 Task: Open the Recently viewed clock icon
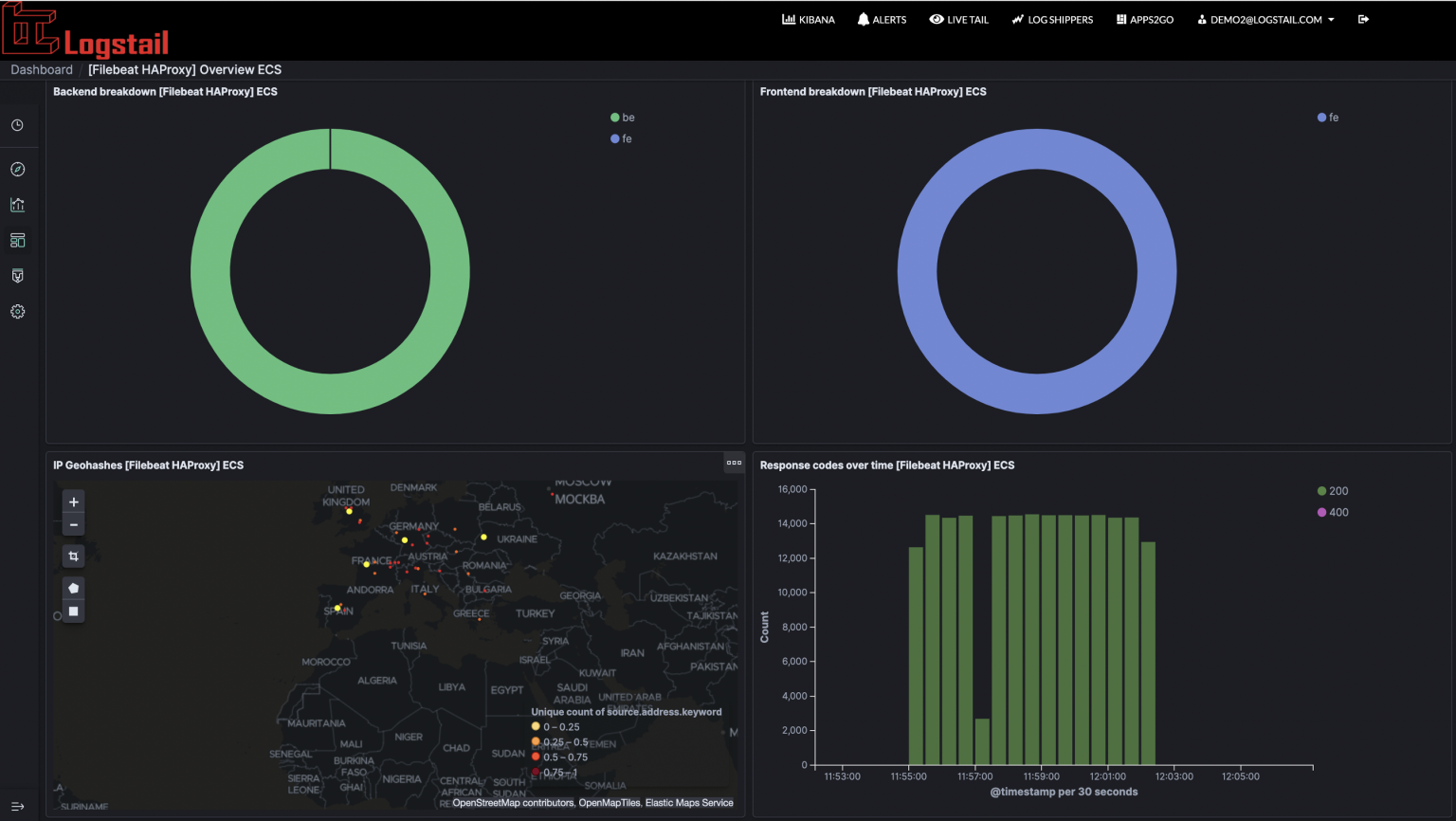point(17,125)
